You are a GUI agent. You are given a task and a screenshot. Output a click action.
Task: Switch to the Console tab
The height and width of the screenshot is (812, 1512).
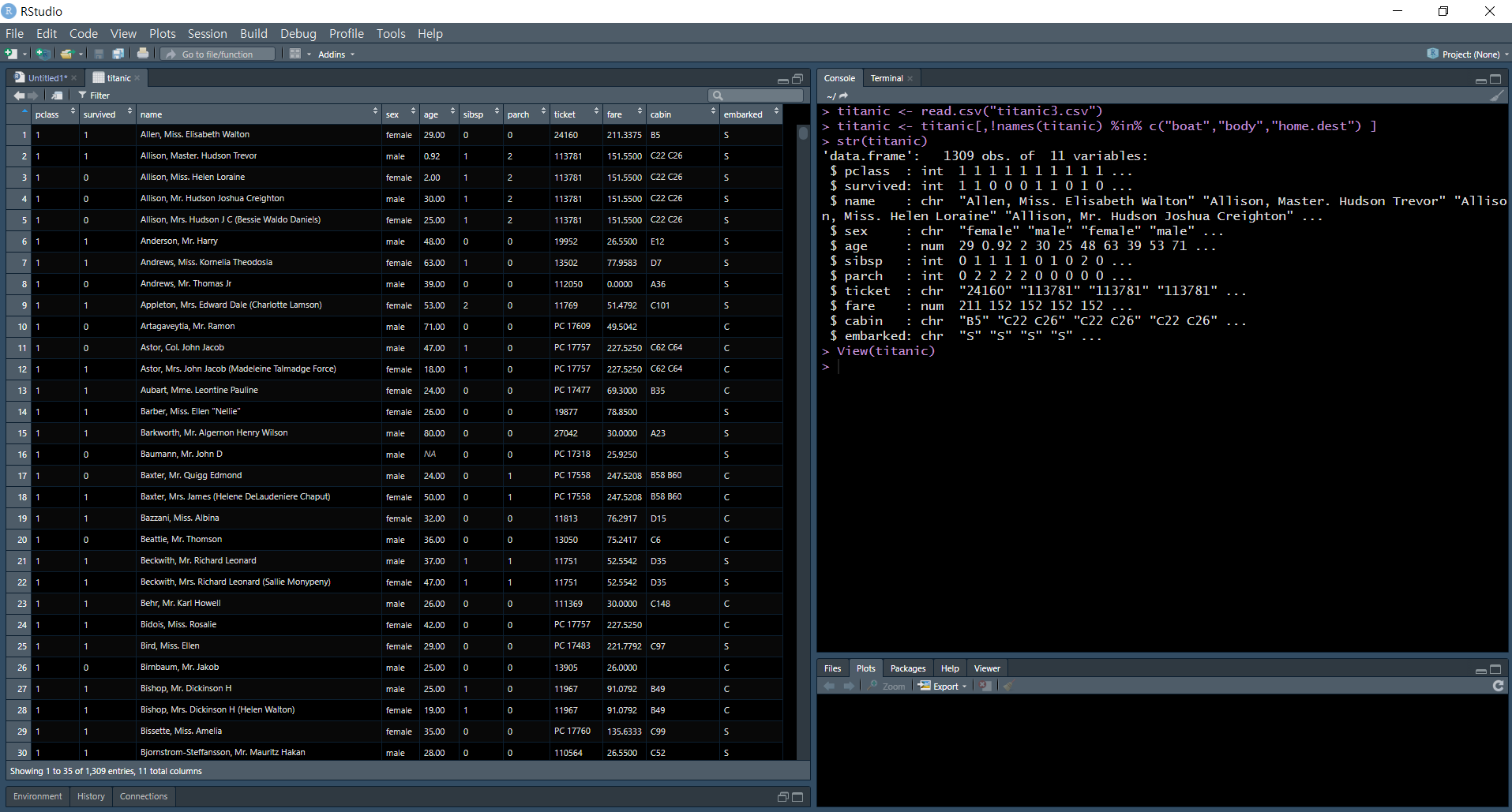tap(839, 78)
